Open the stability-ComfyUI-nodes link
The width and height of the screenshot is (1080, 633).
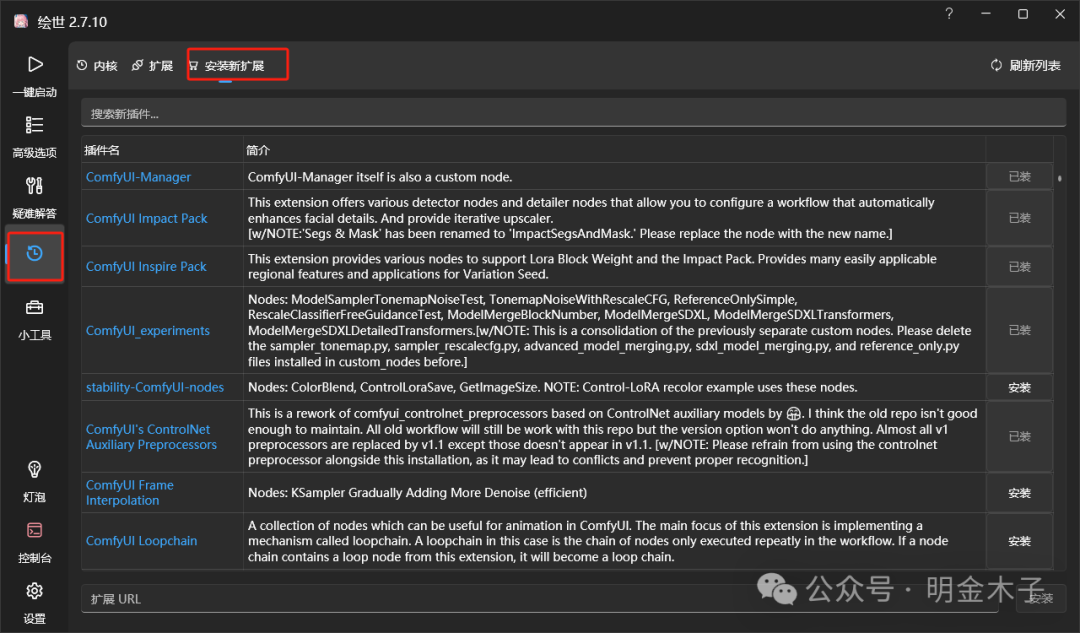[x=155, y=387]
